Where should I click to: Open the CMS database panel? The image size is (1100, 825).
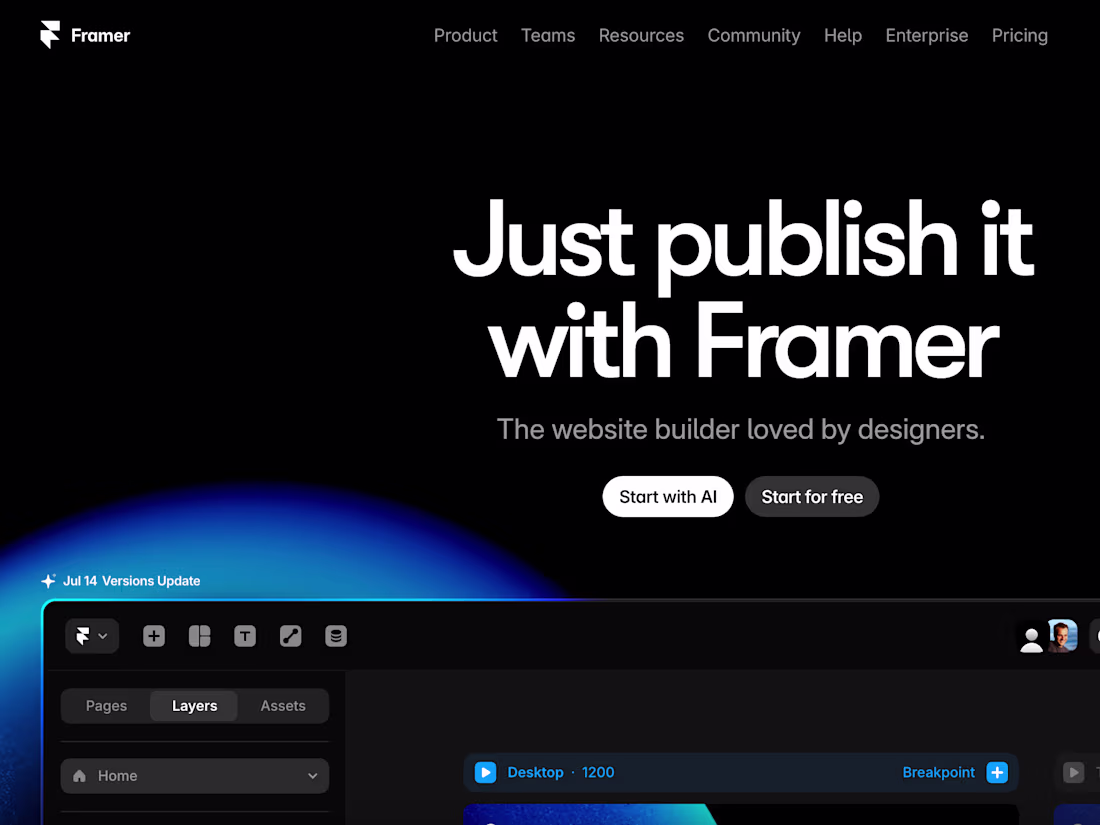(335, 636)
